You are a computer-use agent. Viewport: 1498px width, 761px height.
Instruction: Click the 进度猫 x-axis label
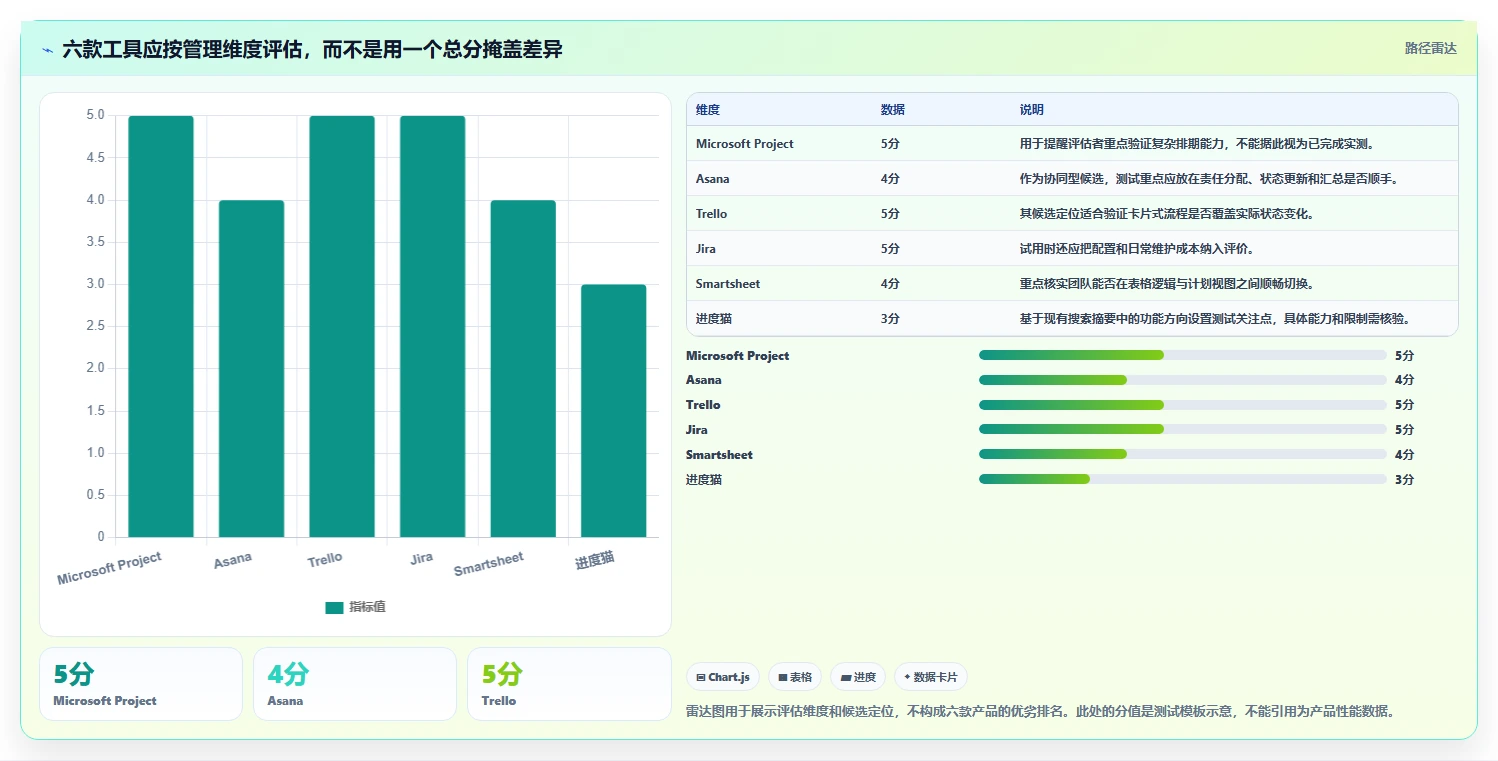tap(595, 560)
